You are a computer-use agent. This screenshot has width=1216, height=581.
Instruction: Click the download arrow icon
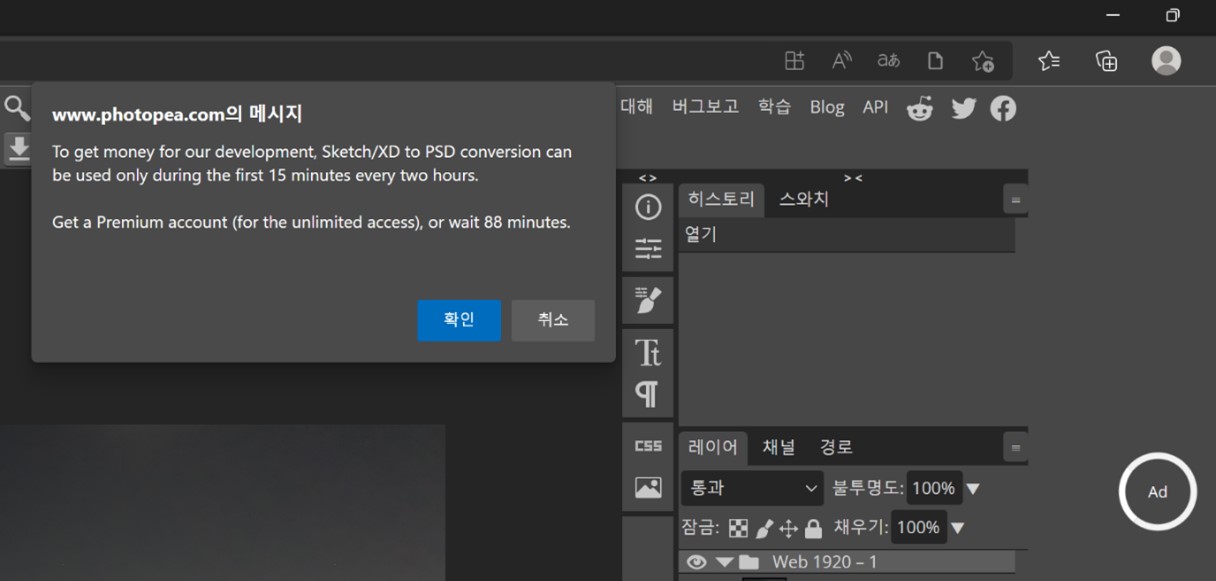(18, 148)
